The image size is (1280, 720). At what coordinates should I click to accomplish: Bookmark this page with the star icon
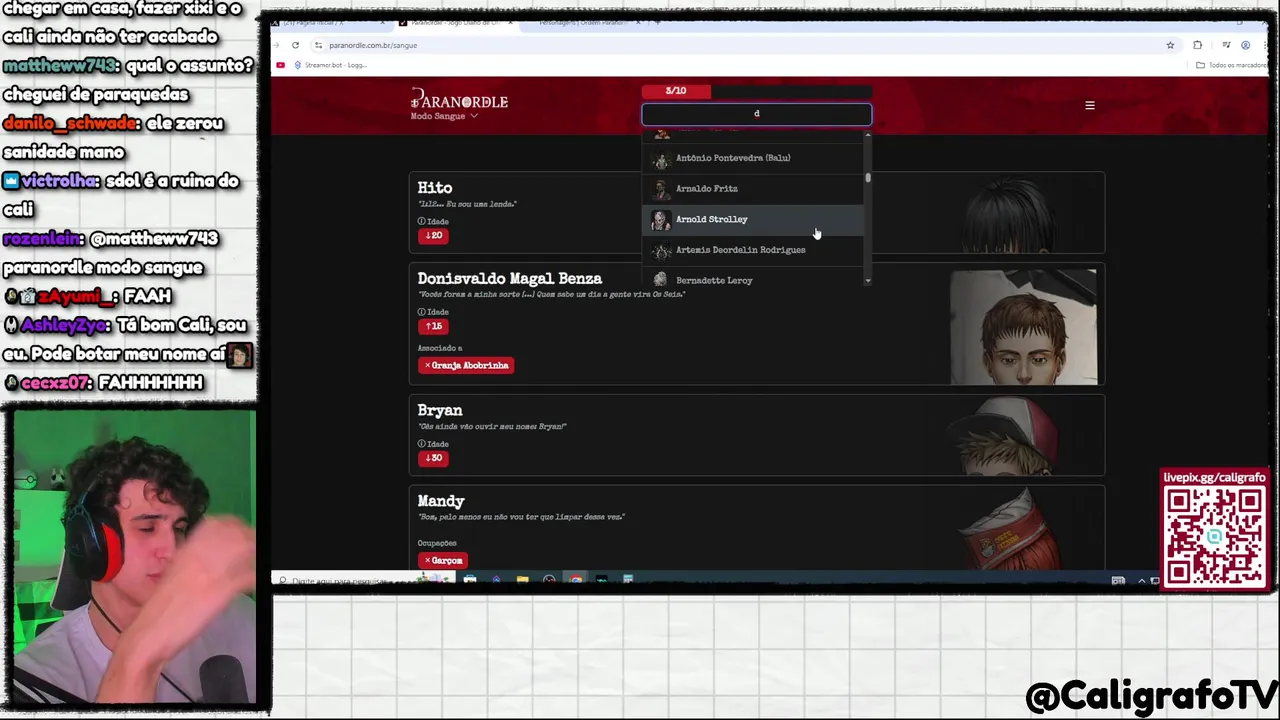[1170, 45]
